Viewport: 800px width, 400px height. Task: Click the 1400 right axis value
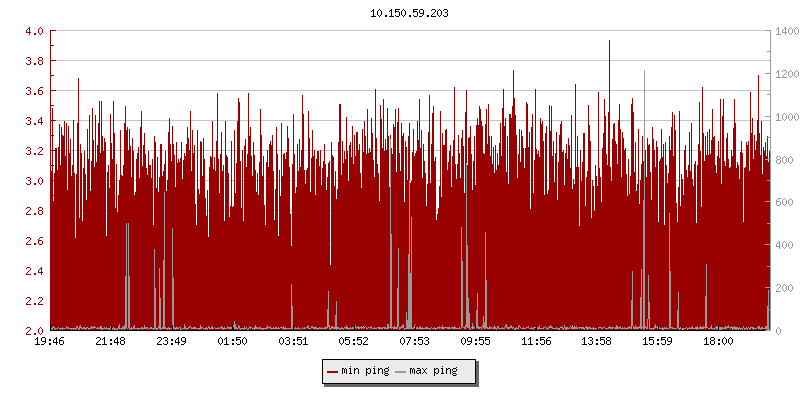click(x=785, y=31)
